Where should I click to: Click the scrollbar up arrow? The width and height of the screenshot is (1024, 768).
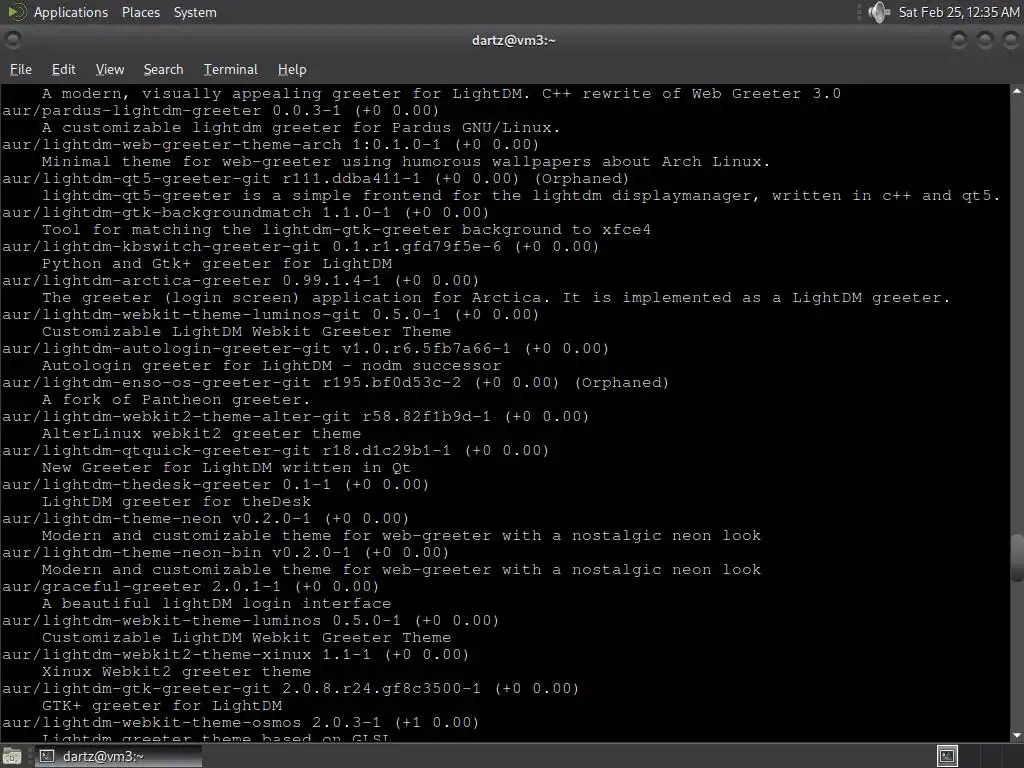click(x=1017, y=92)
